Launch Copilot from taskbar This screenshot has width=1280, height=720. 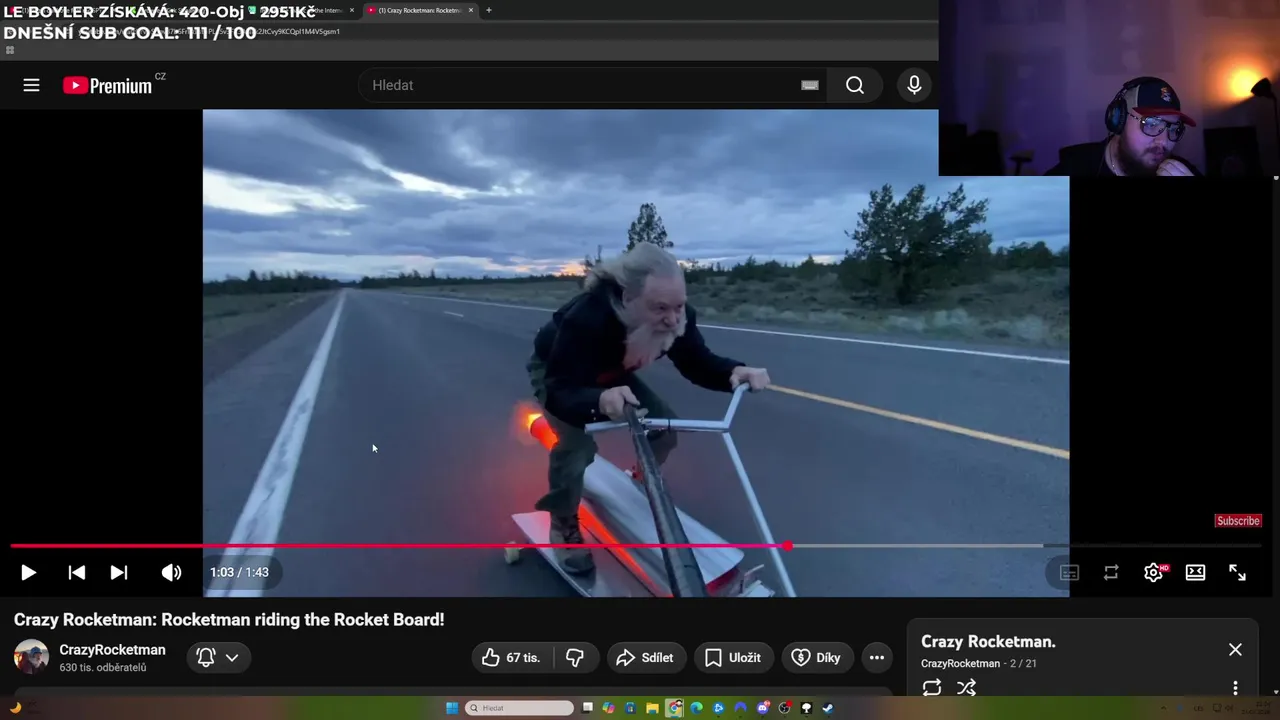pos(608,708)
